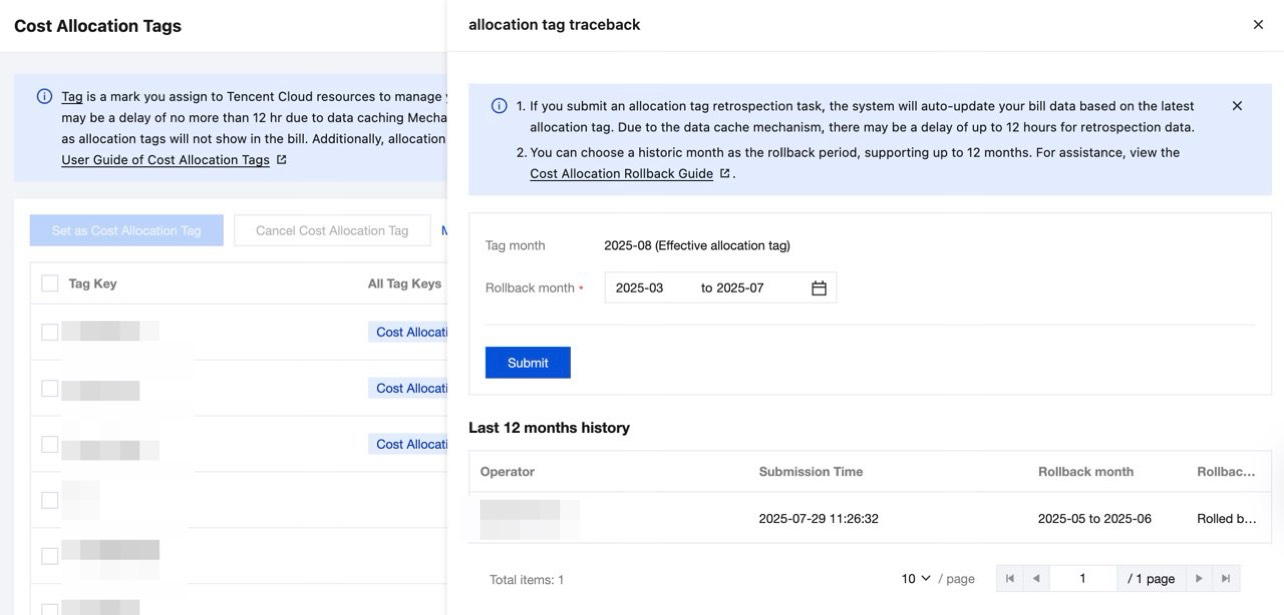
Task: Click the page number input field
Action: pyautogui.click(x=1082, y=579)
